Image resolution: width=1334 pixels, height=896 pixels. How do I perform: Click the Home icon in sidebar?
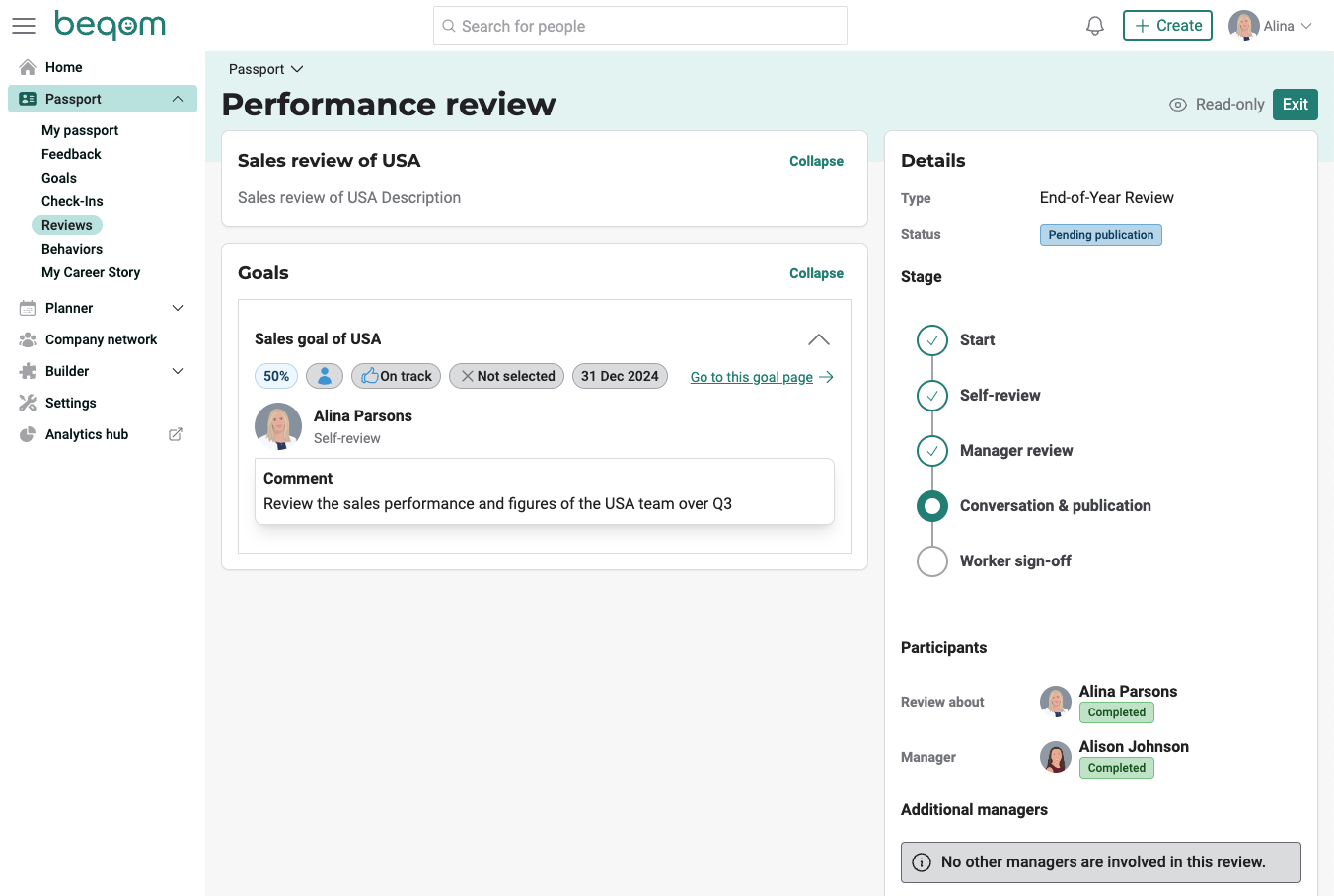[x=28, y=67]
